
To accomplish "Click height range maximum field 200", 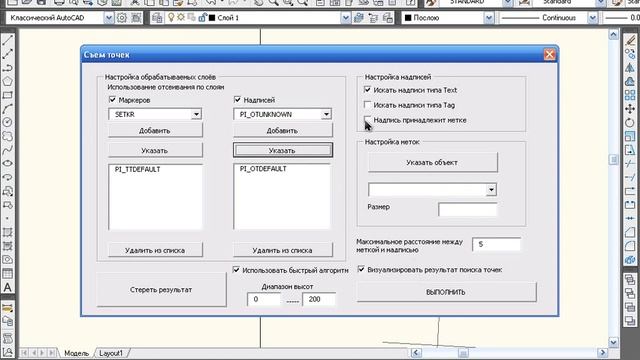I will (319, 299).
